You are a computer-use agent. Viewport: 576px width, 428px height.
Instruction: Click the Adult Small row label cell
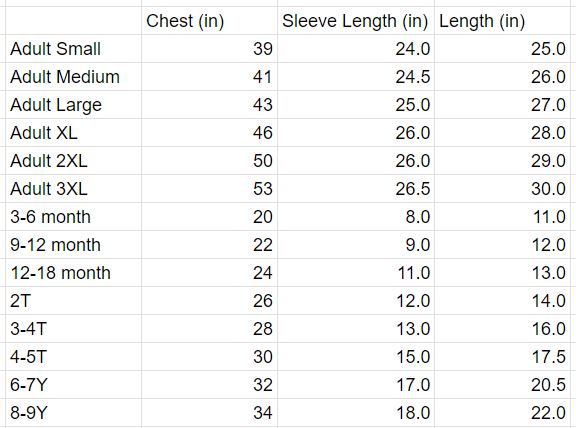click(73, 49)
